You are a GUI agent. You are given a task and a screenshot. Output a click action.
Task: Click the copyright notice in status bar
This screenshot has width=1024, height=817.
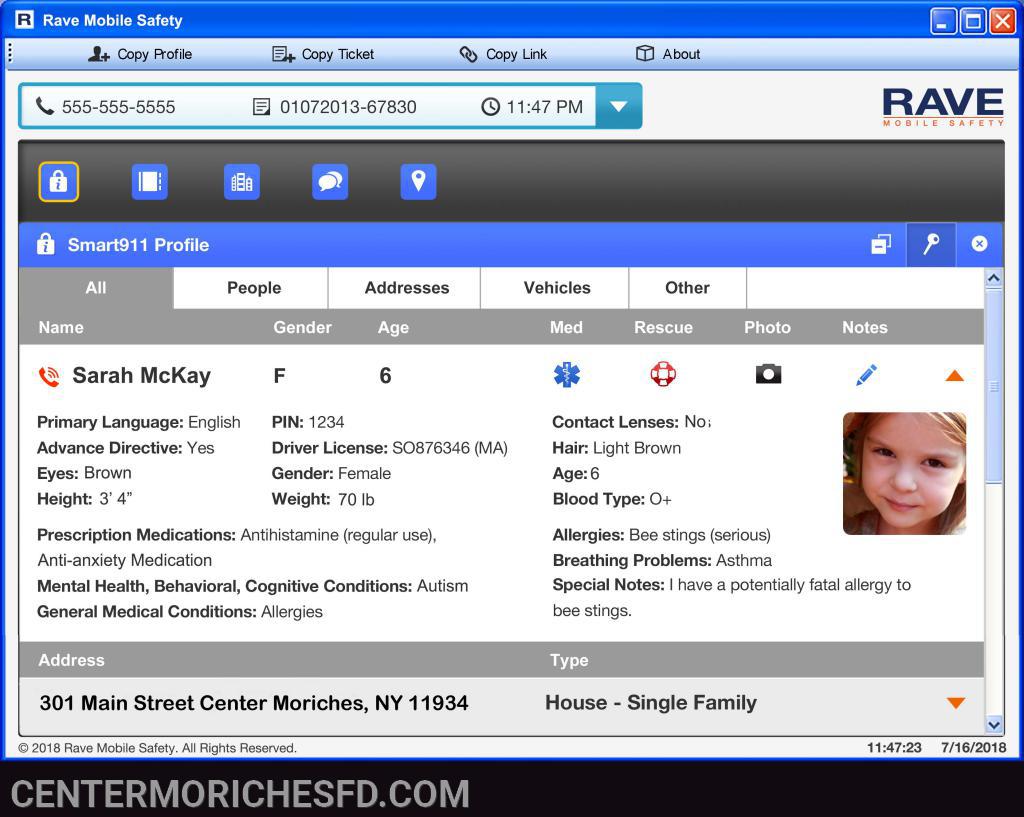tap(157, 748)
